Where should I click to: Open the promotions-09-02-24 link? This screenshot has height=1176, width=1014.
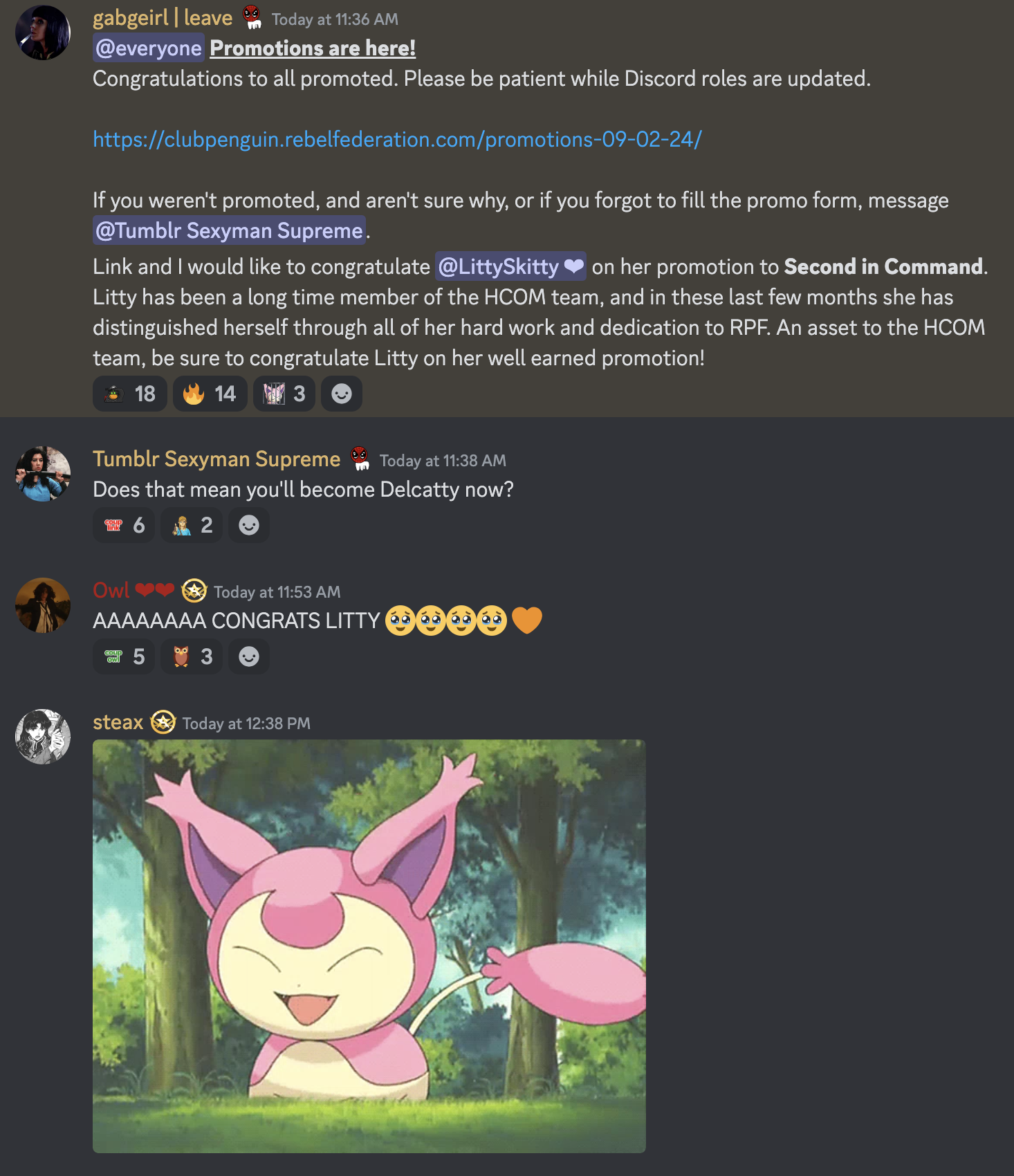pos(397,139)
